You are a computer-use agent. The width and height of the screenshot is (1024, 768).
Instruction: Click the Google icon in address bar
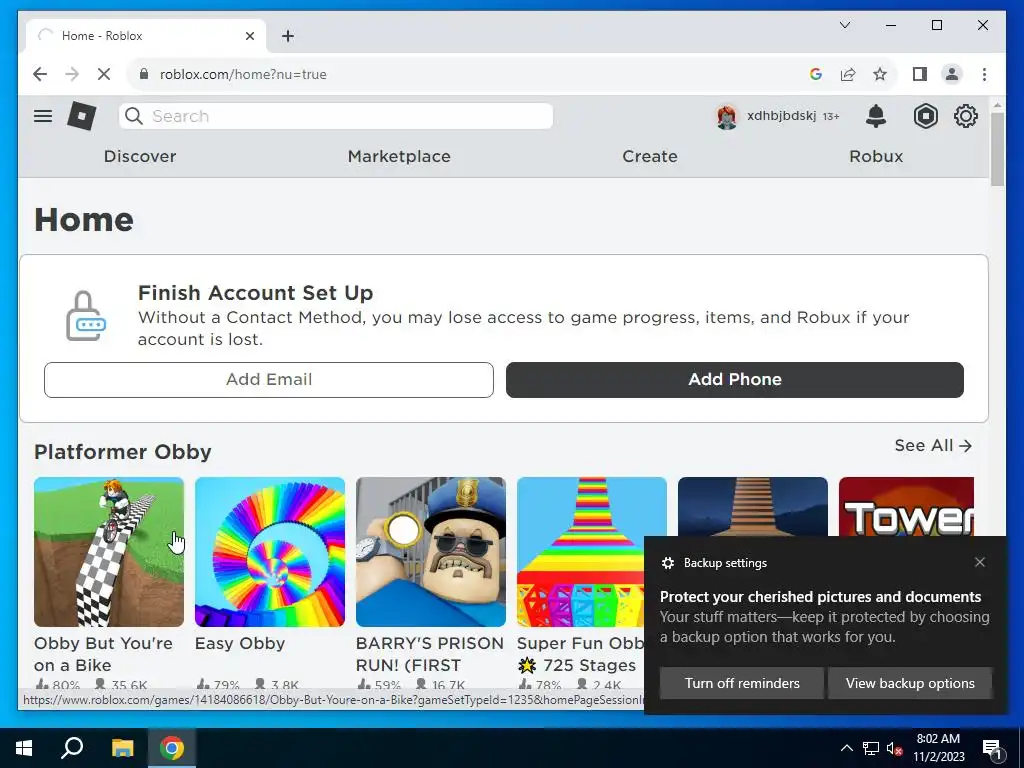[815, 74]
